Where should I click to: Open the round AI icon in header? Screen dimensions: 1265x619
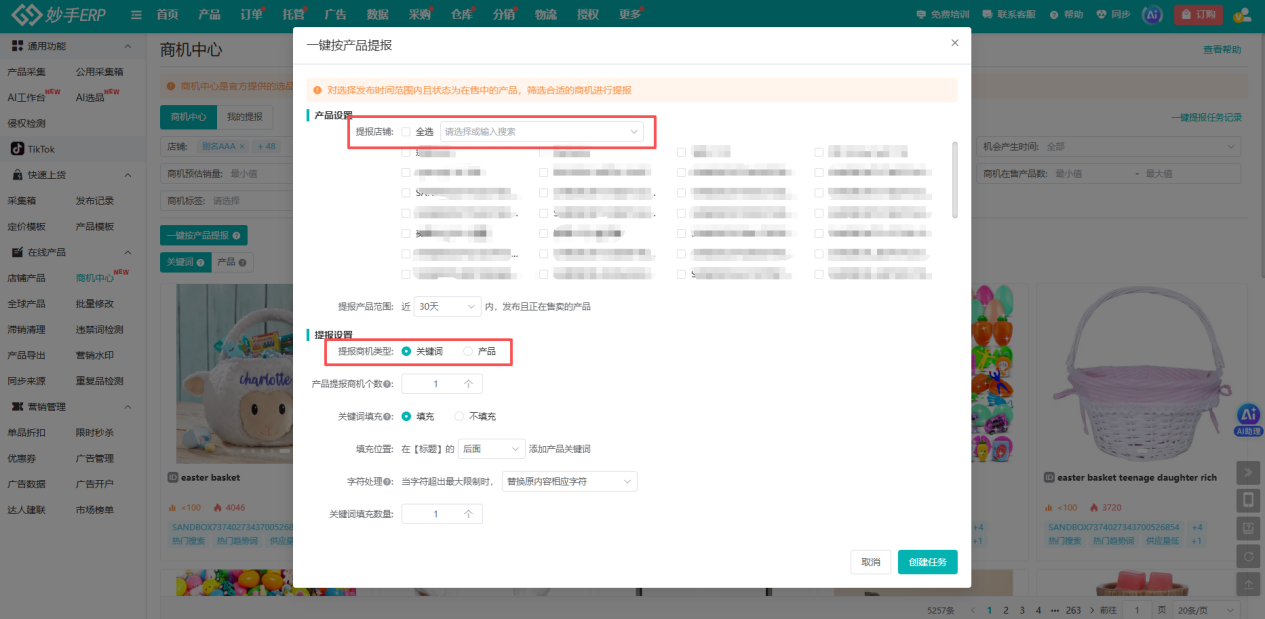tap(1153, 15)
